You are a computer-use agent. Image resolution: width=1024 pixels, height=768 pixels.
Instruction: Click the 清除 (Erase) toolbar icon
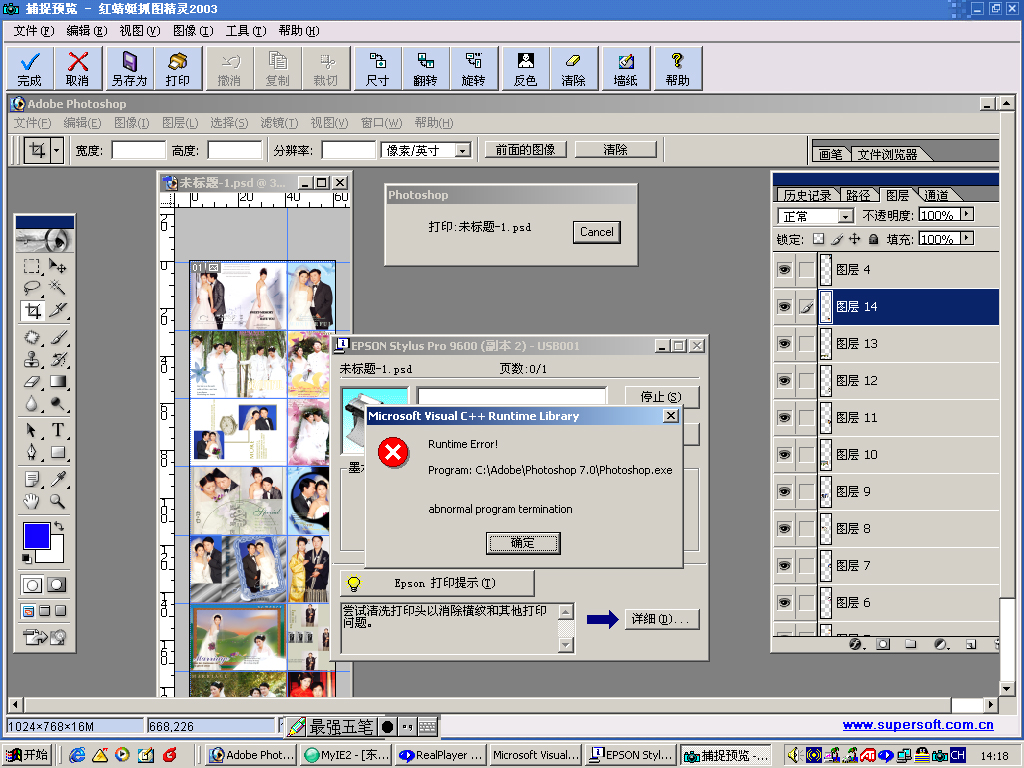tap(573, 68)
